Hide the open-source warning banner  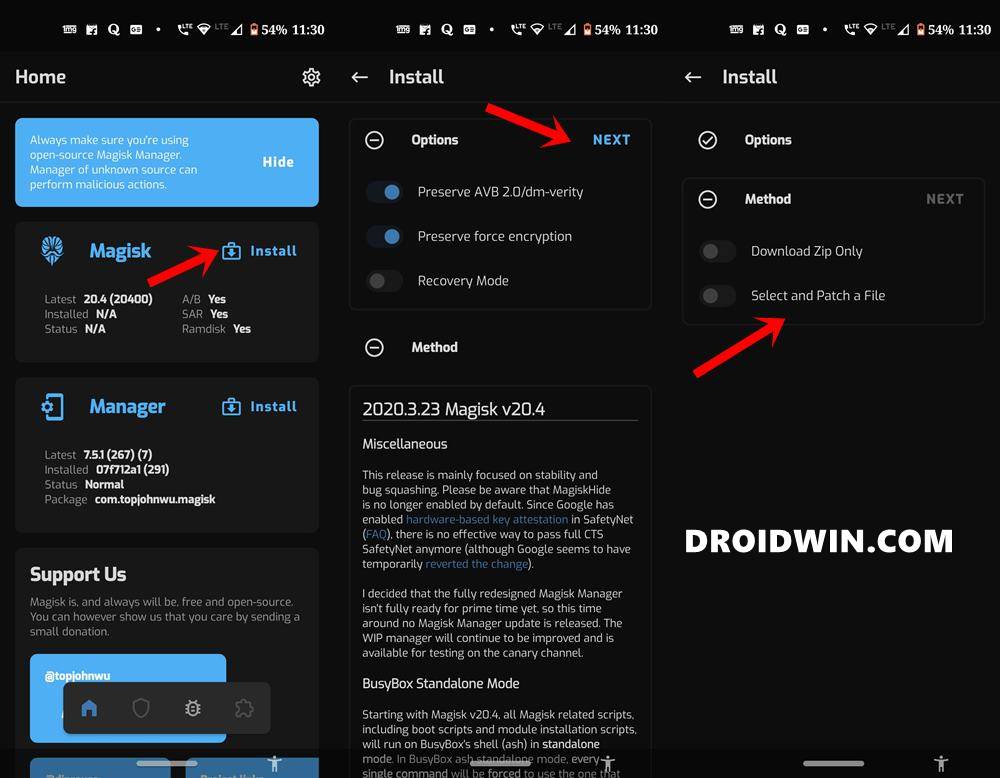pyautogui.click(x=278, y=162)
